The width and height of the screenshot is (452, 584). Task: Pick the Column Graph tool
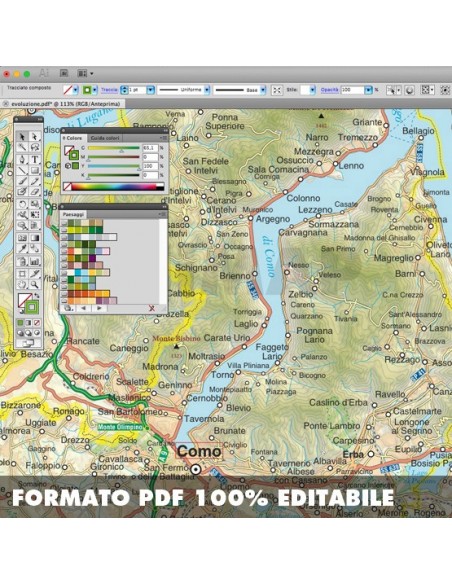click(34, 261)
